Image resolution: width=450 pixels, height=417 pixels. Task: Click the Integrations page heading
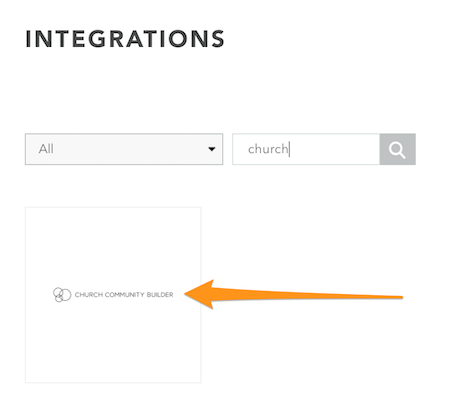pos(125,39)
